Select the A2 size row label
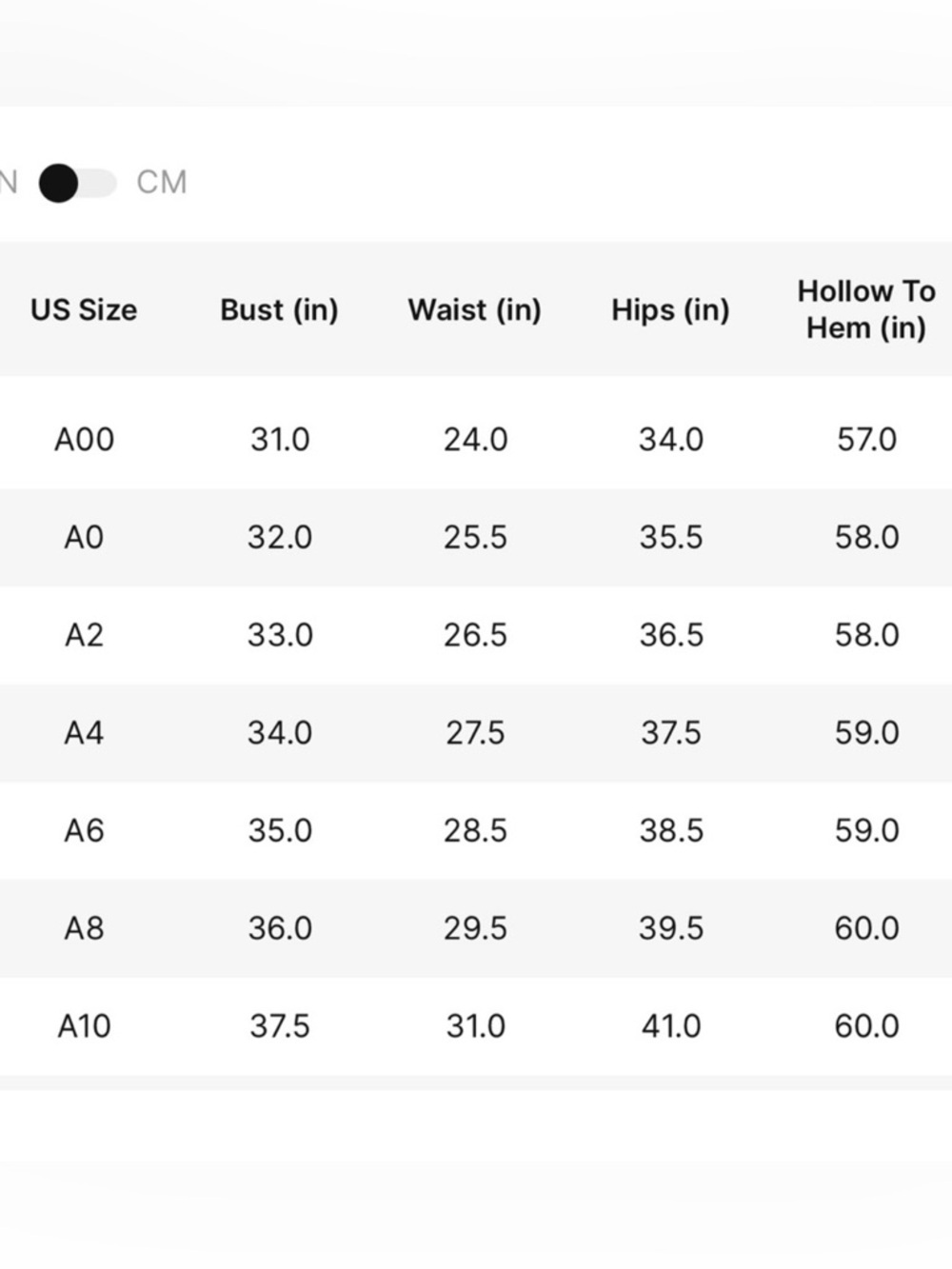 click(x=84, y=635)
